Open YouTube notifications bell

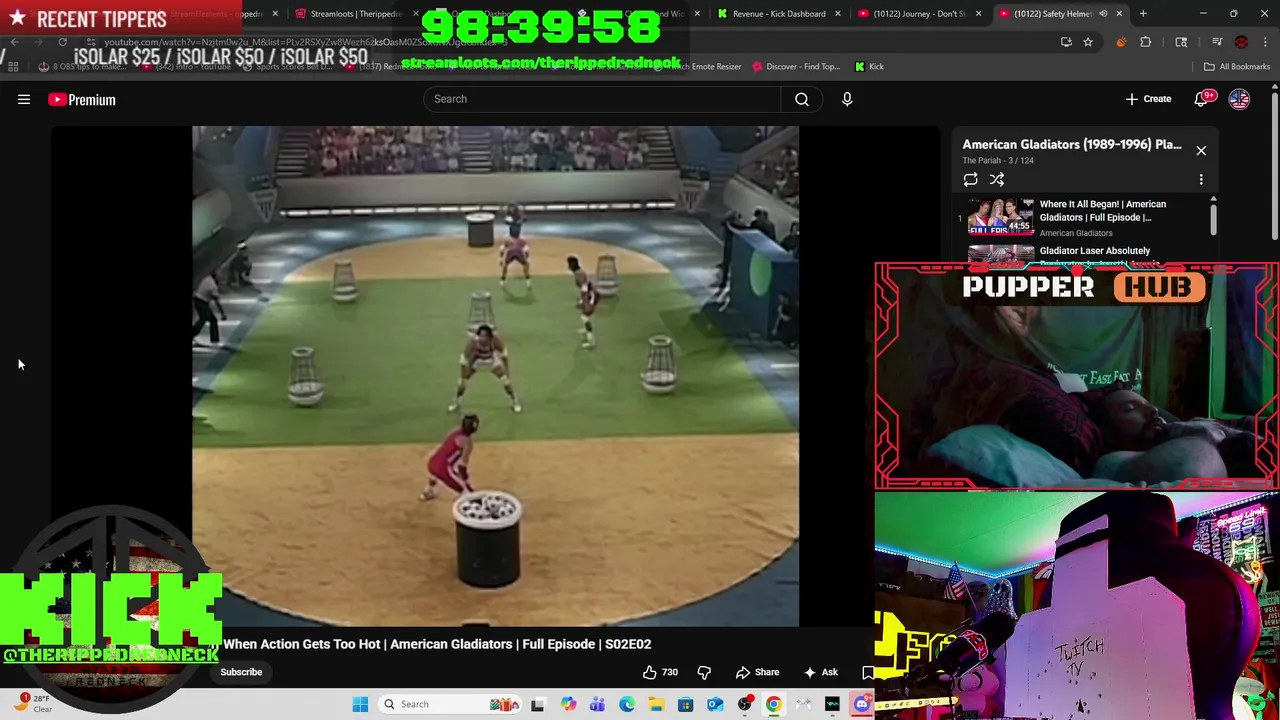[x=1202, y=99]
